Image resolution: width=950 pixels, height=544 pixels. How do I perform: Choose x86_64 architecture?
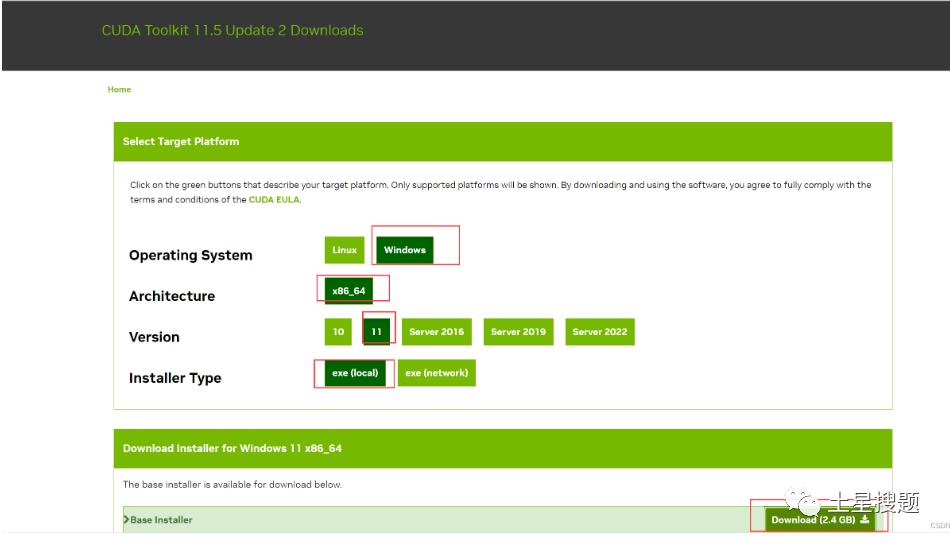click(x=348, y=290)
